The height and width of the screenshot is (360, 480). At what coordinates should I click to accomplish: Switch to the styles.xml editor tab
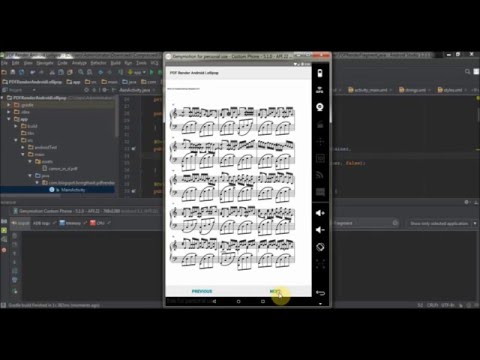pos(451,90)
